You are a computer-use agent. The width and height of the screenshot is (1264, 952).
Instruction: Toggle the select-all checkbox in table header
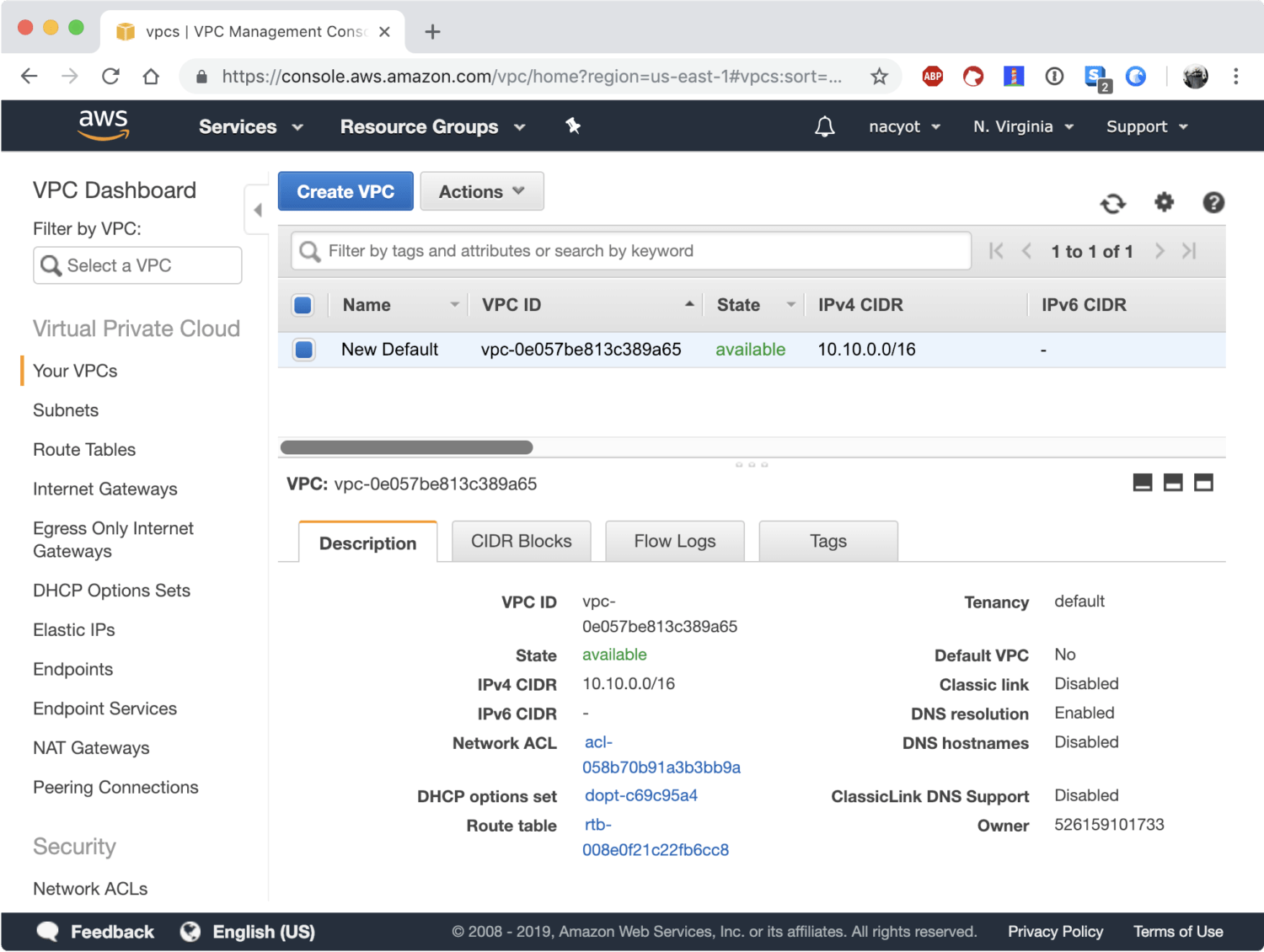(303, 305)
